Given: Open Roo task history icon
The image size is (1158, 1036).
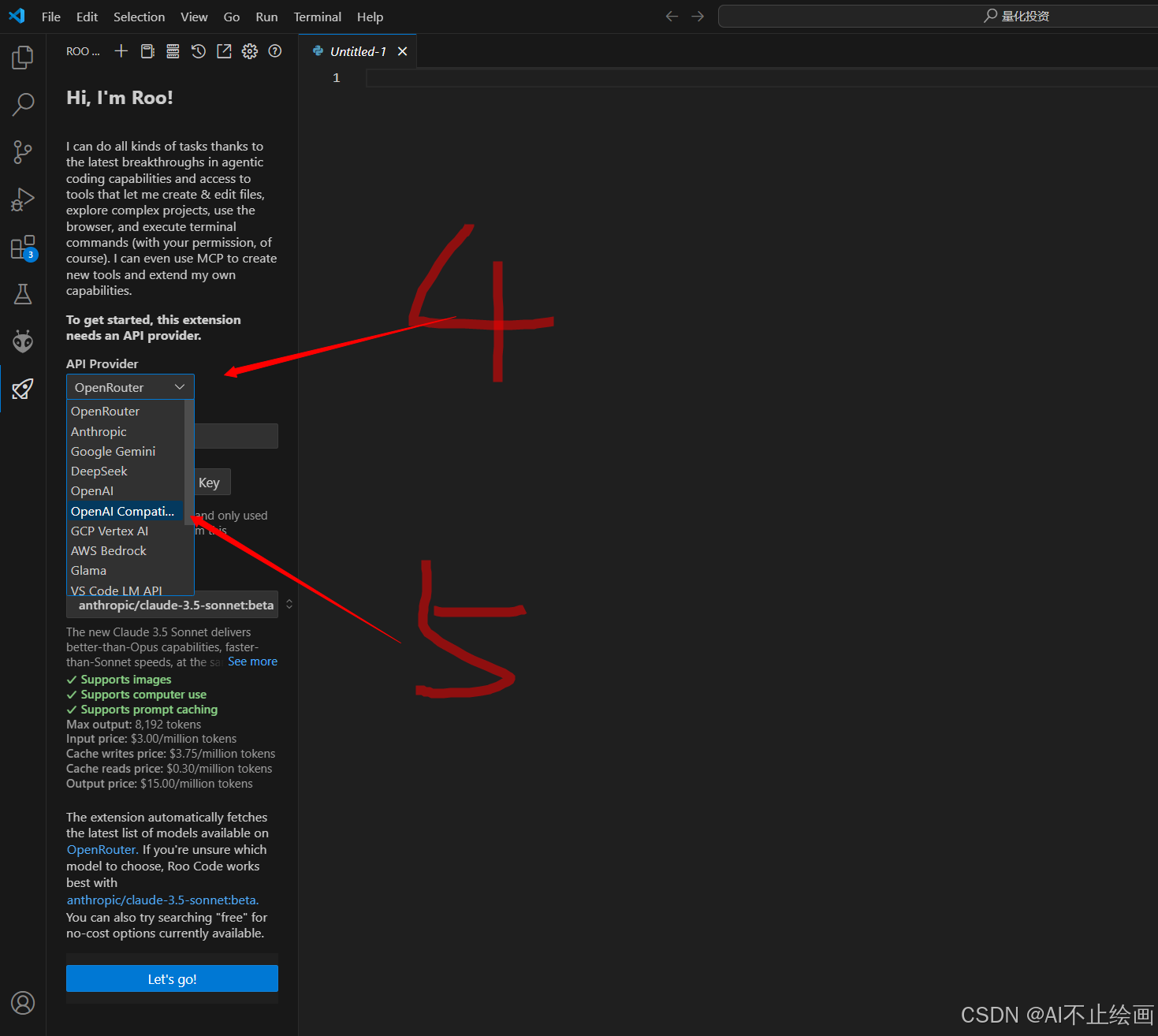Looking at the screenshot, I should click(199, 51).
